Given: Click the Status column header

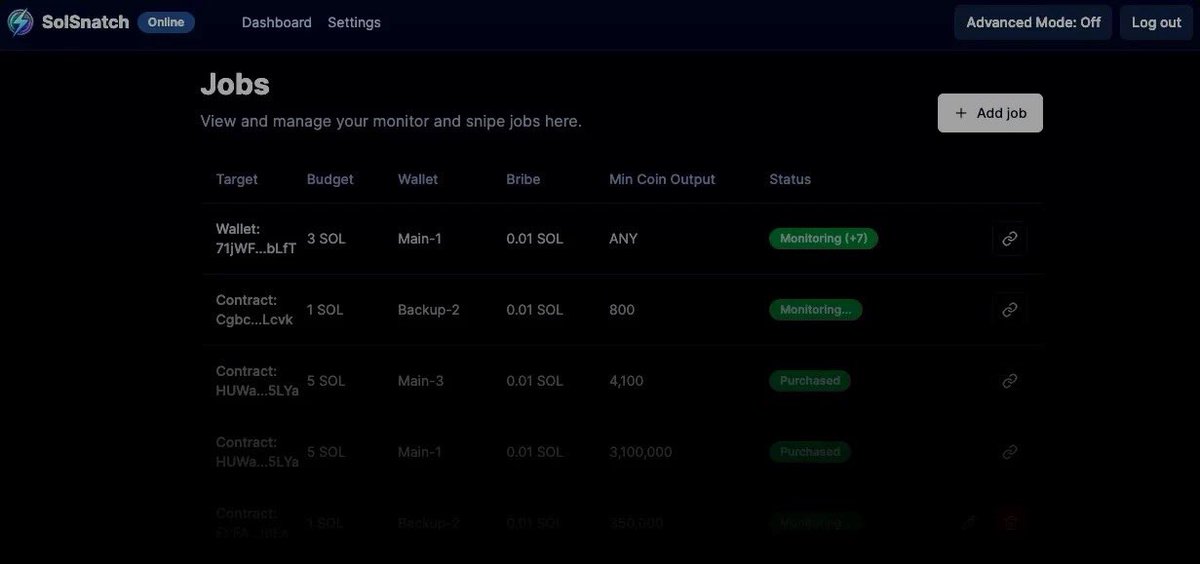Looking at the screenshot, I should (x=790, y=179).
